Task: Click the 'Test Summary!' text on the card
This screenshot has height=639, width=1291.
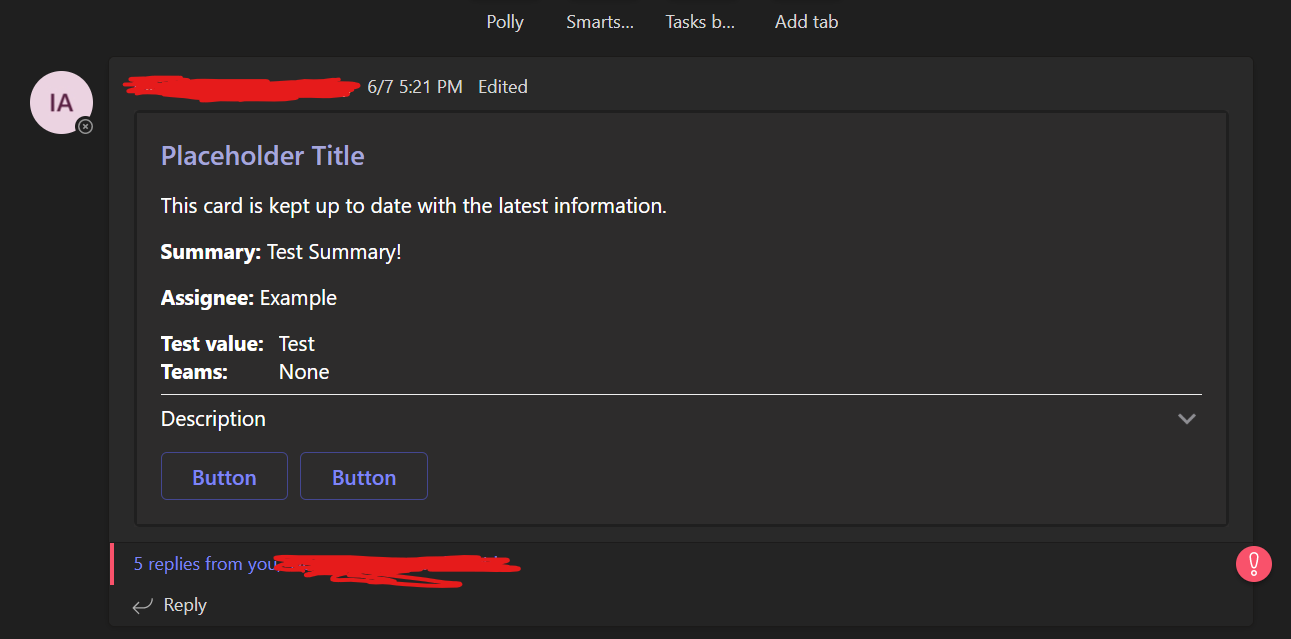Action: [333, 251]
